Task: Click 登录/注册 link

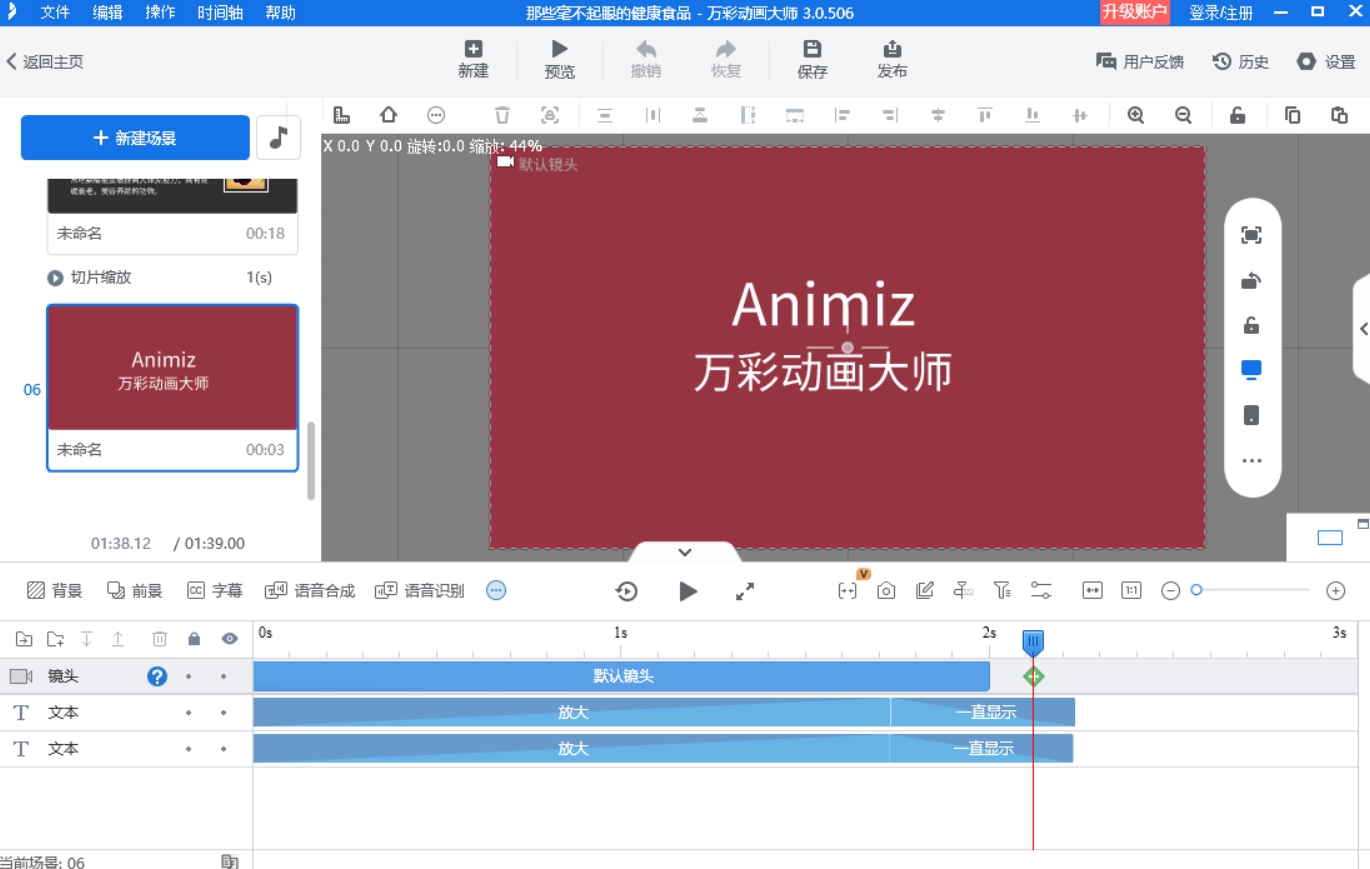Action: (1221, 13)
